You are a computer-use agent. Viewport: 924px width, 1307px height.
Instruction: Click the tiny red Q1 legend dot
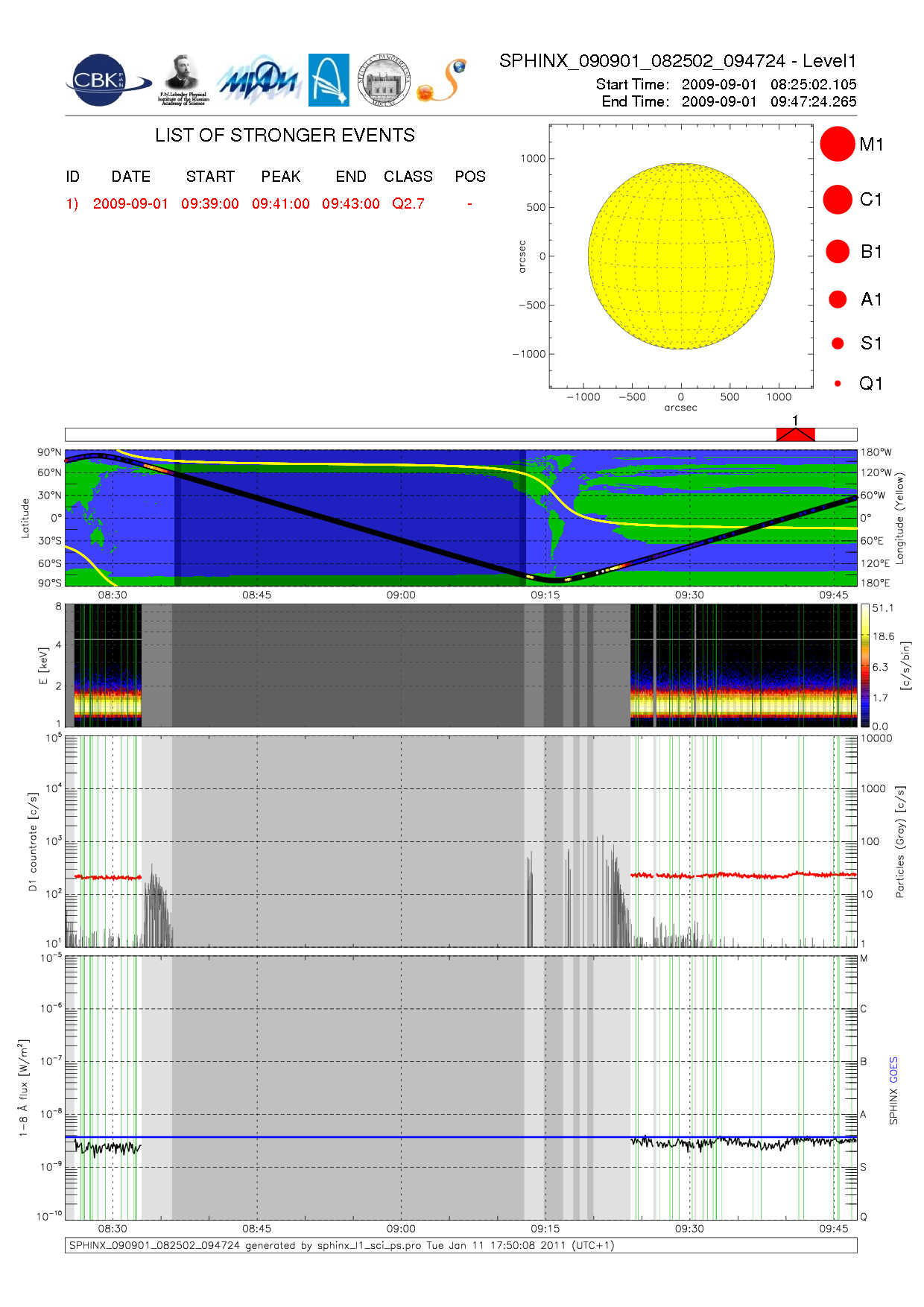(x=838, y=384)
